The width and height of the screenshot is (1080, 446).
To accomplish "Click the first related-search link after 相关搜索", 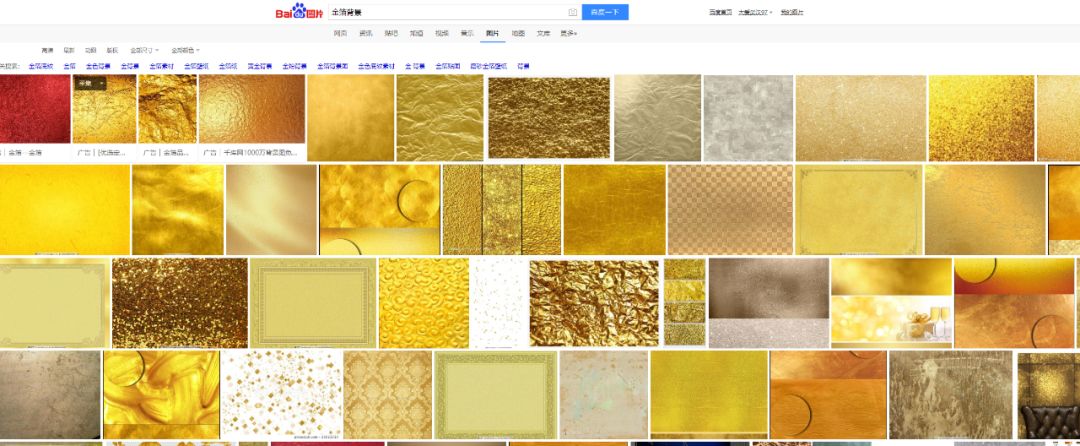I will 41,66.
